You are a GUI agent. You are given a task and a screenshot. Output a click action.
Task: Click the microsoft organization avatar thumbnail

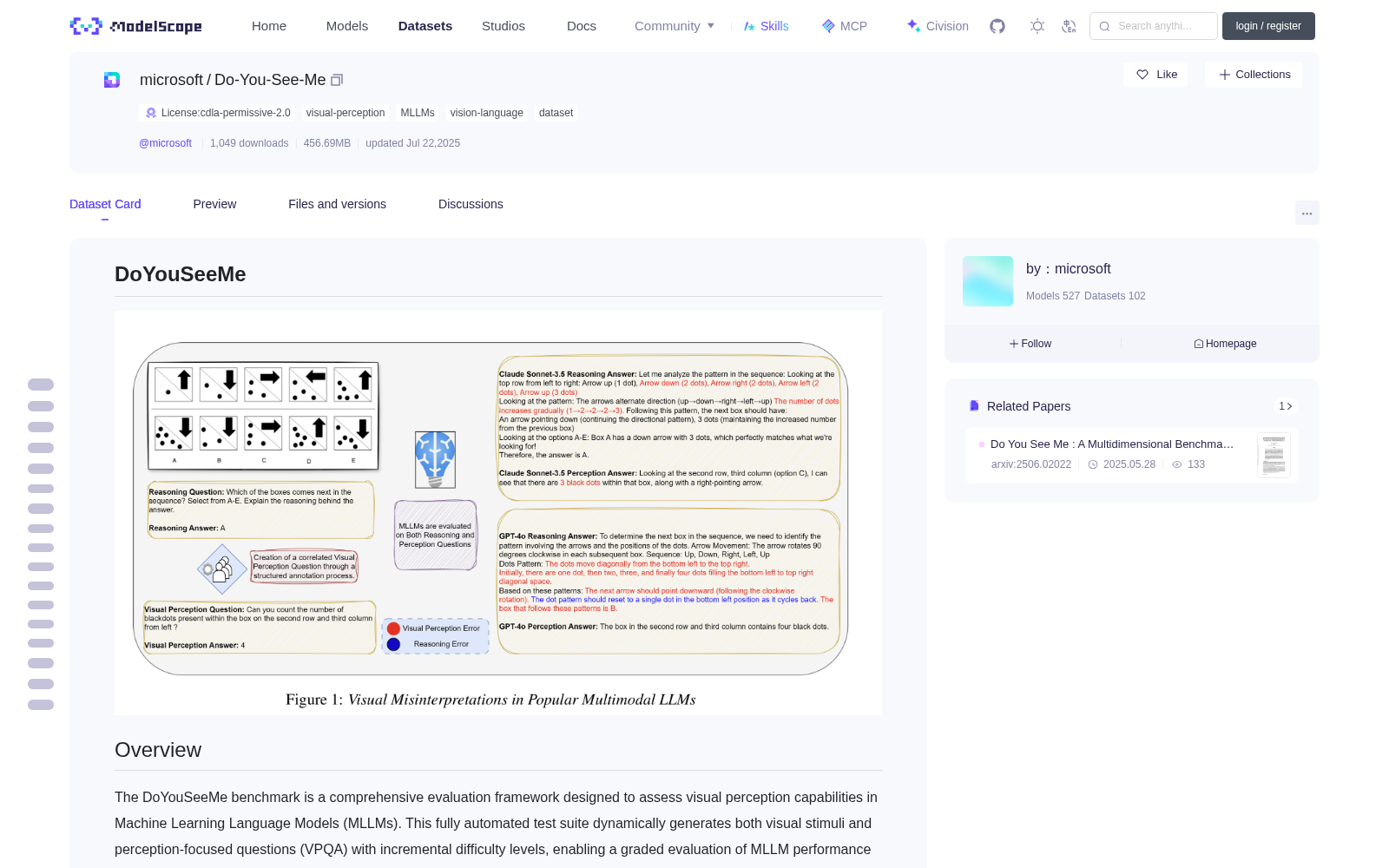pos(988,281)
